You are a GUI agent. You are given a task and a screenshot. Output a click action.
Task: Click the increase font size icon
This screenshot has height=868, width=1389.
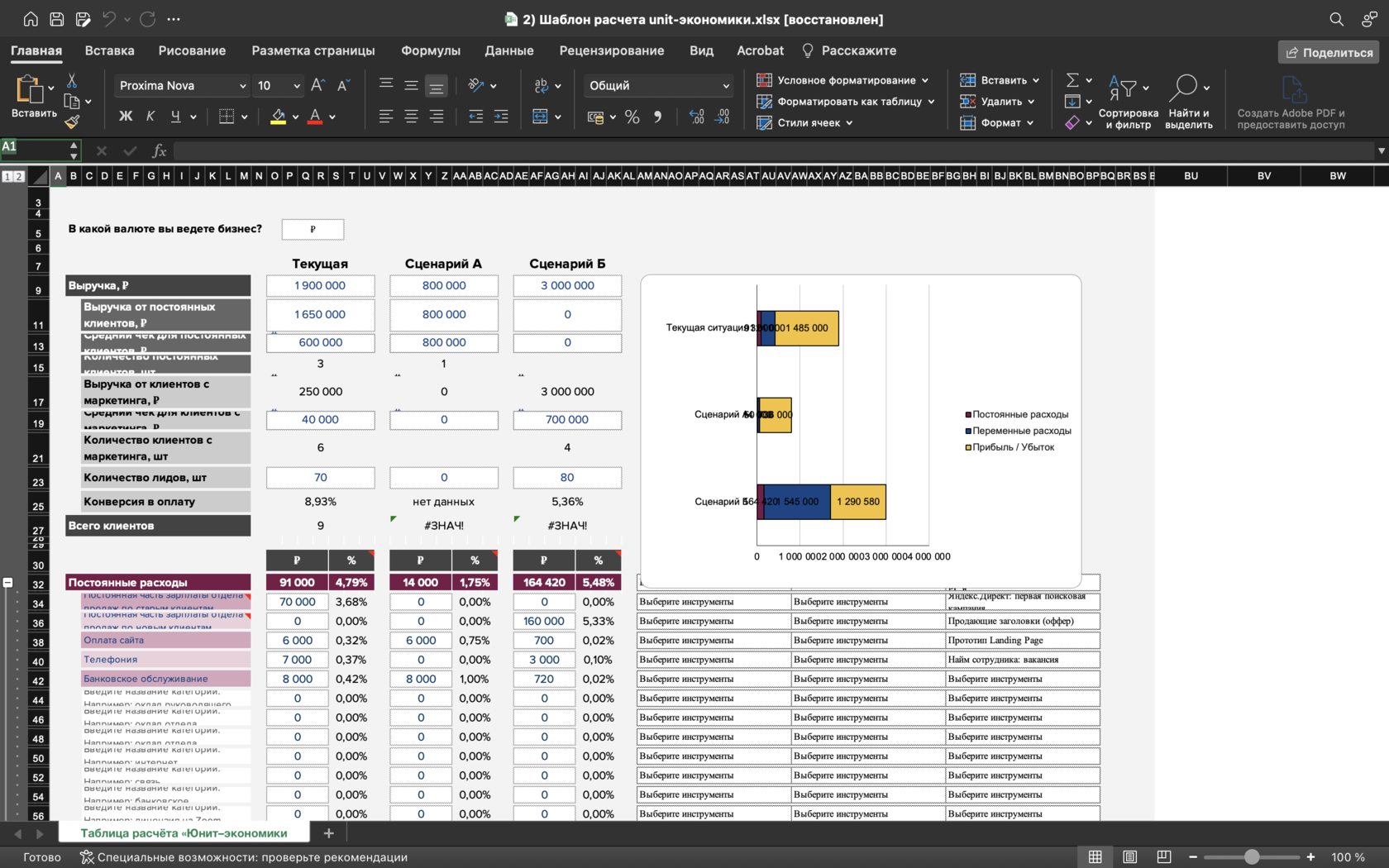coord(318,85)
